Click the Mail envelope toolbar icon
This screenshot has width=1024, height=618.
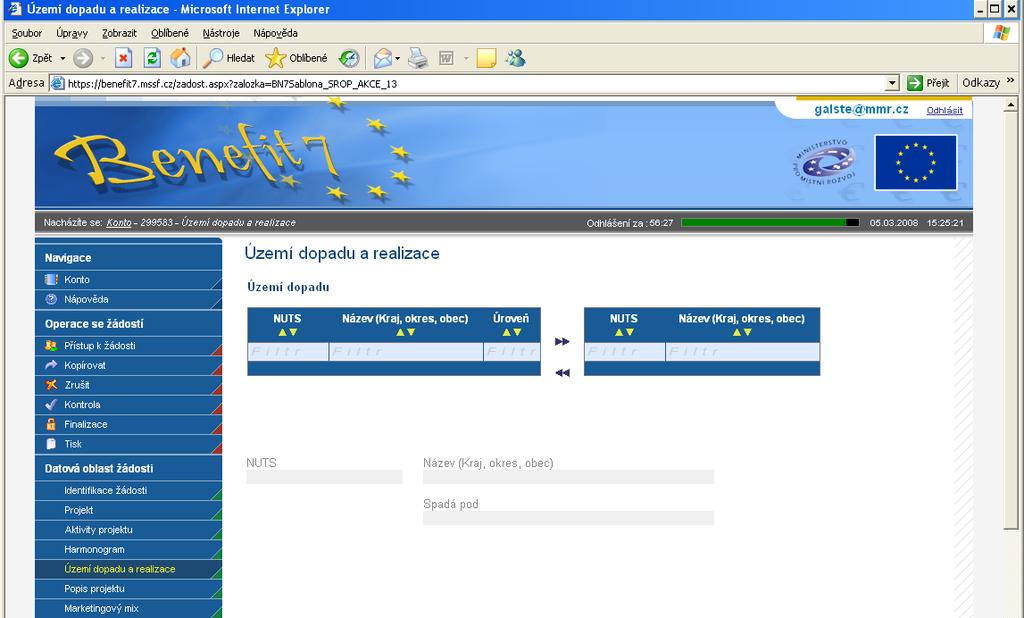(383, 58)
